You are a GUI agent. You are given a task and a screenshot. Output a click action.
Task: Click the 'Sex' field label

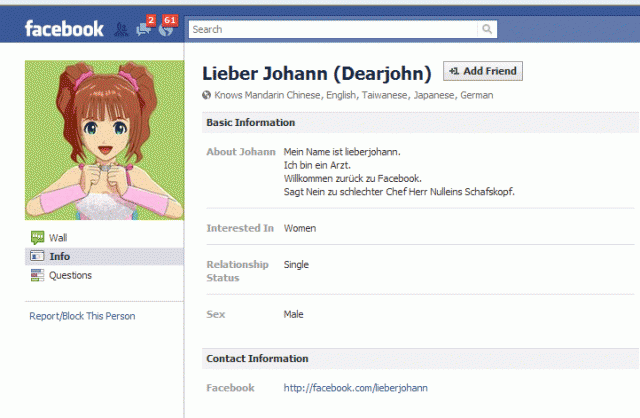point(216,314)
